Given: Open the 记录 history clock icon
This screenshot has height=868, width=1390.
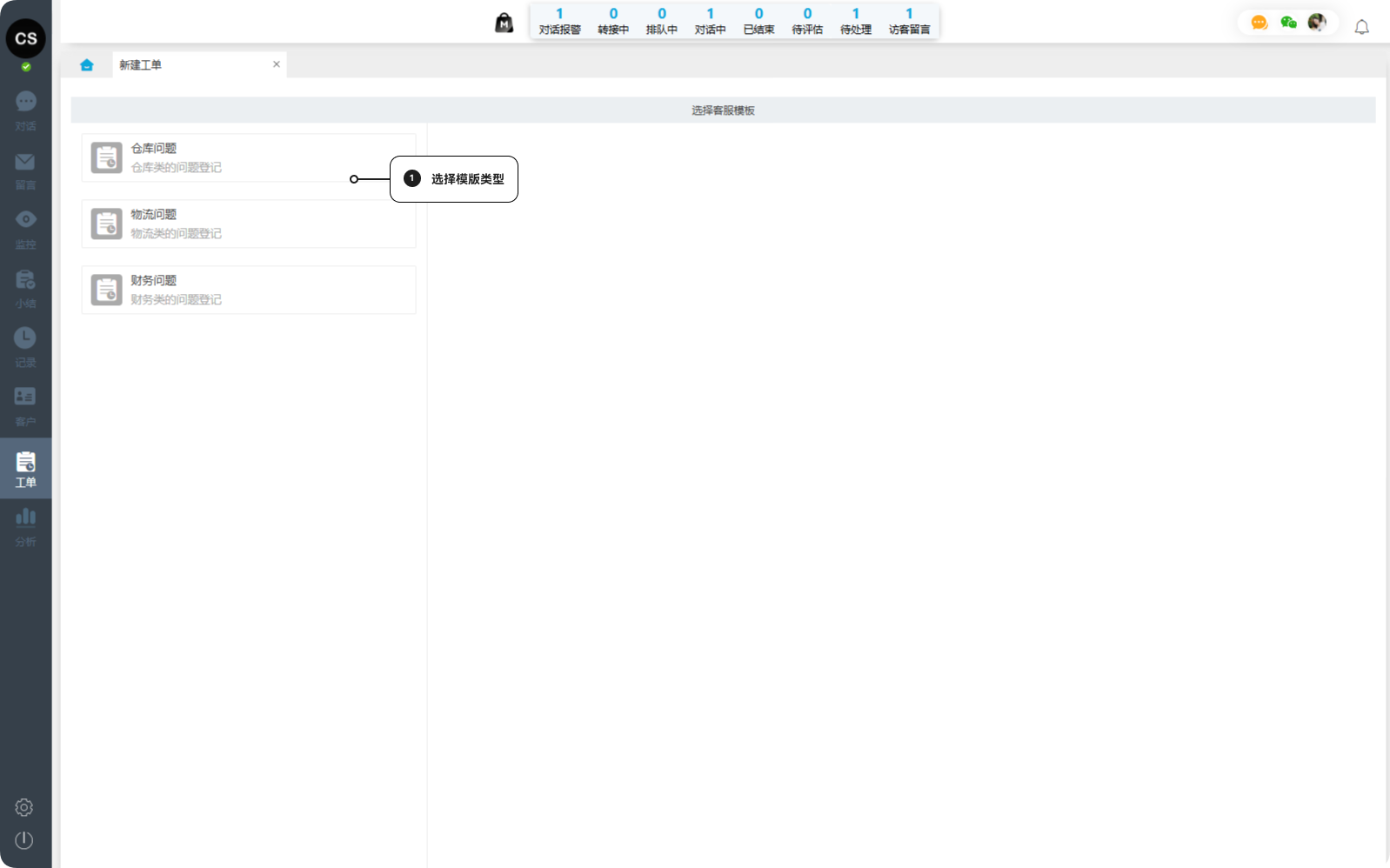Looking at the screenshot, I should 25,346.
